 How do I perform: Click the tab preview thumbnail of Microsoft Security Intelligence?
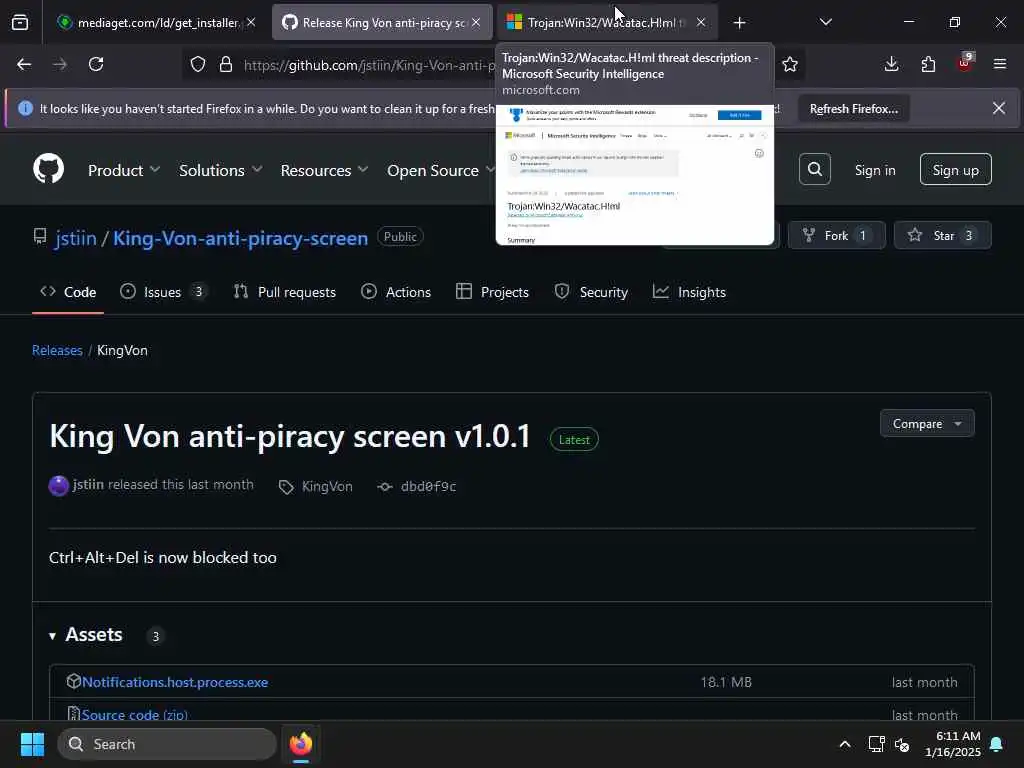tap(635, 174)
